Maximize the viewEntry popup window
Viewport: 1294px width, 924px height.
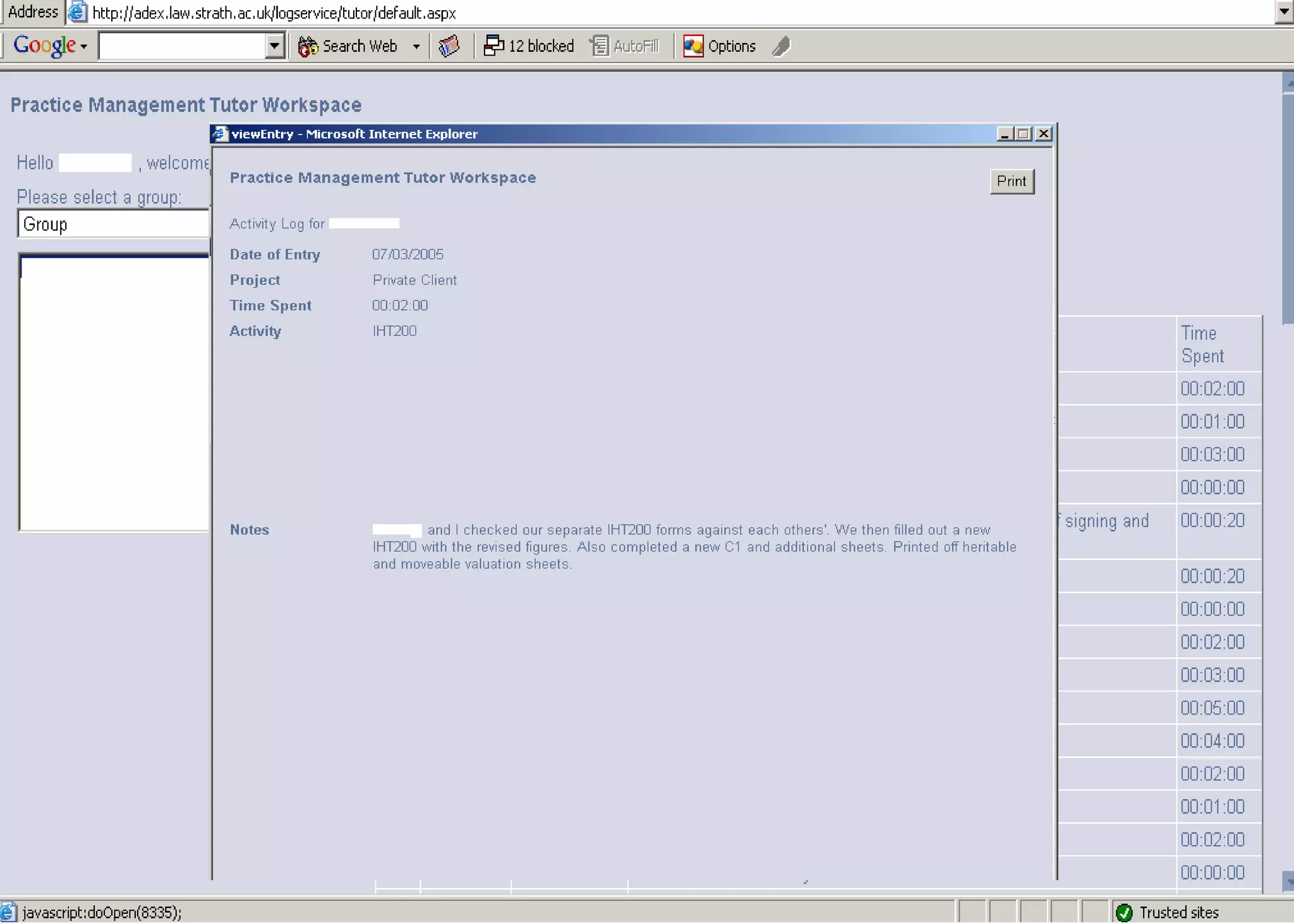1024,134
